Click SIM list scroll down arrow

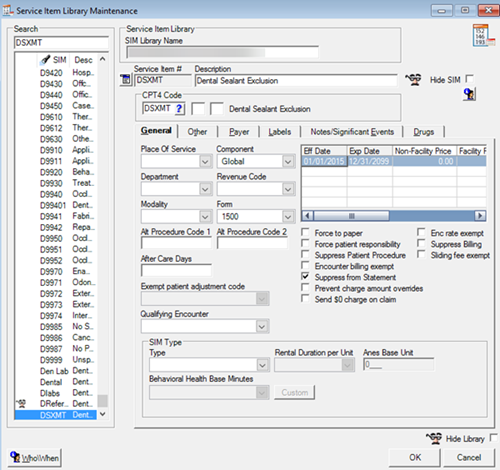[x=103, y=414]
